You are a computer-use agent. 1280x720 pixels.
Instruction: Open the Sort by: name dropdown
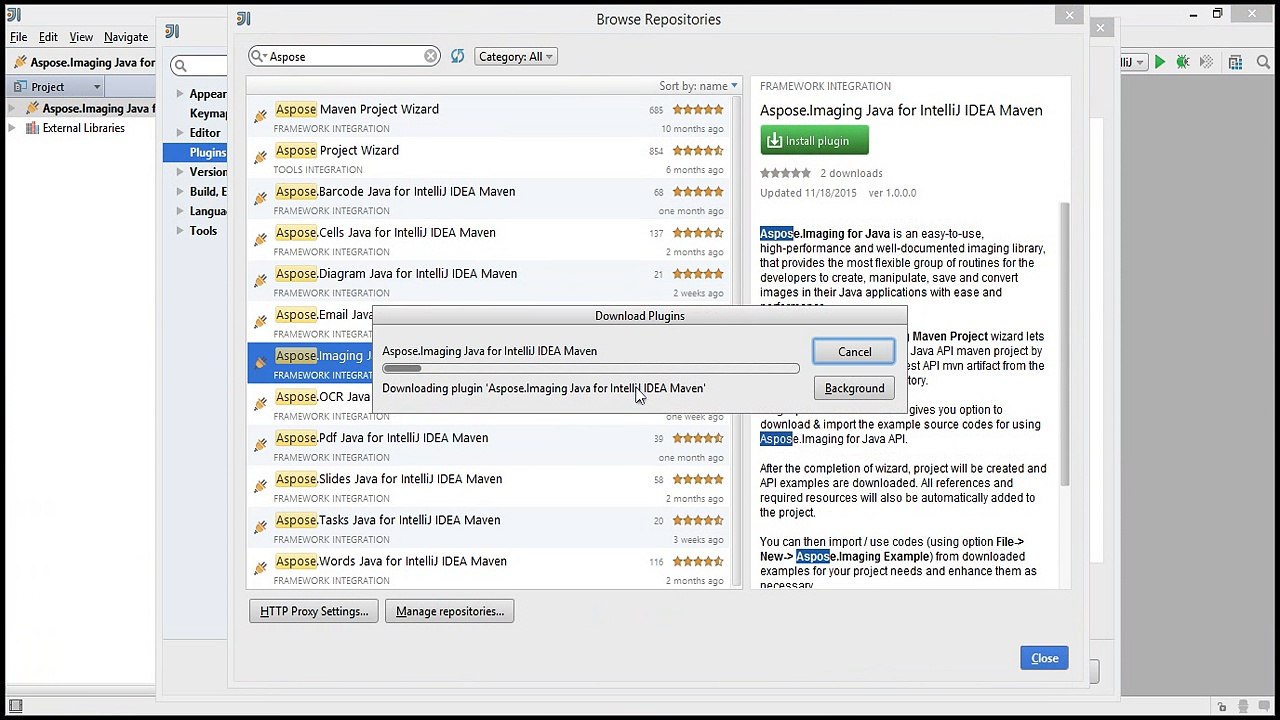(x=698, y=86)
